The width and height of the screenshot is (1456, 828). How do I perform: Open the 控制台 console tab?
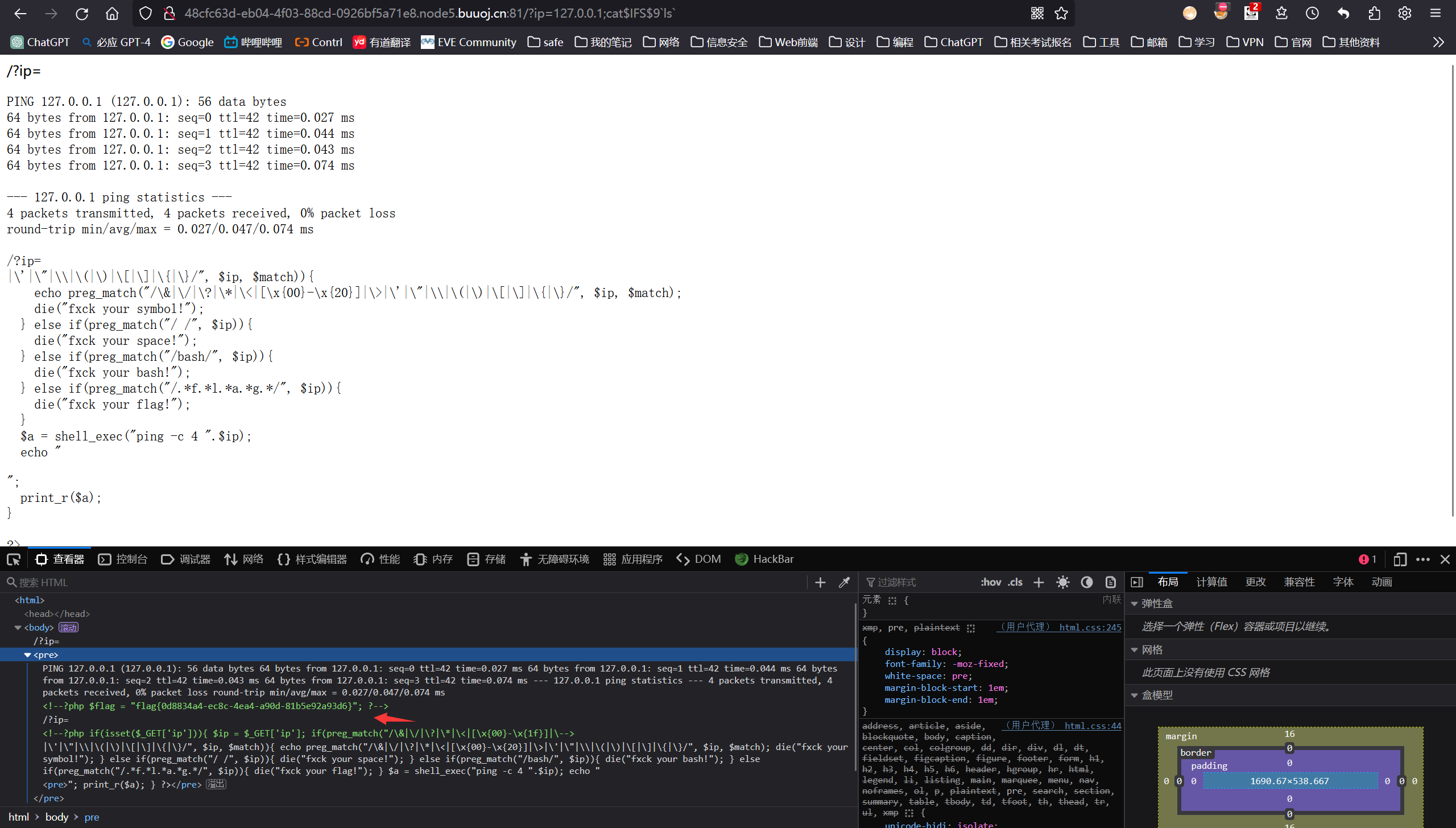pos(123,559)
